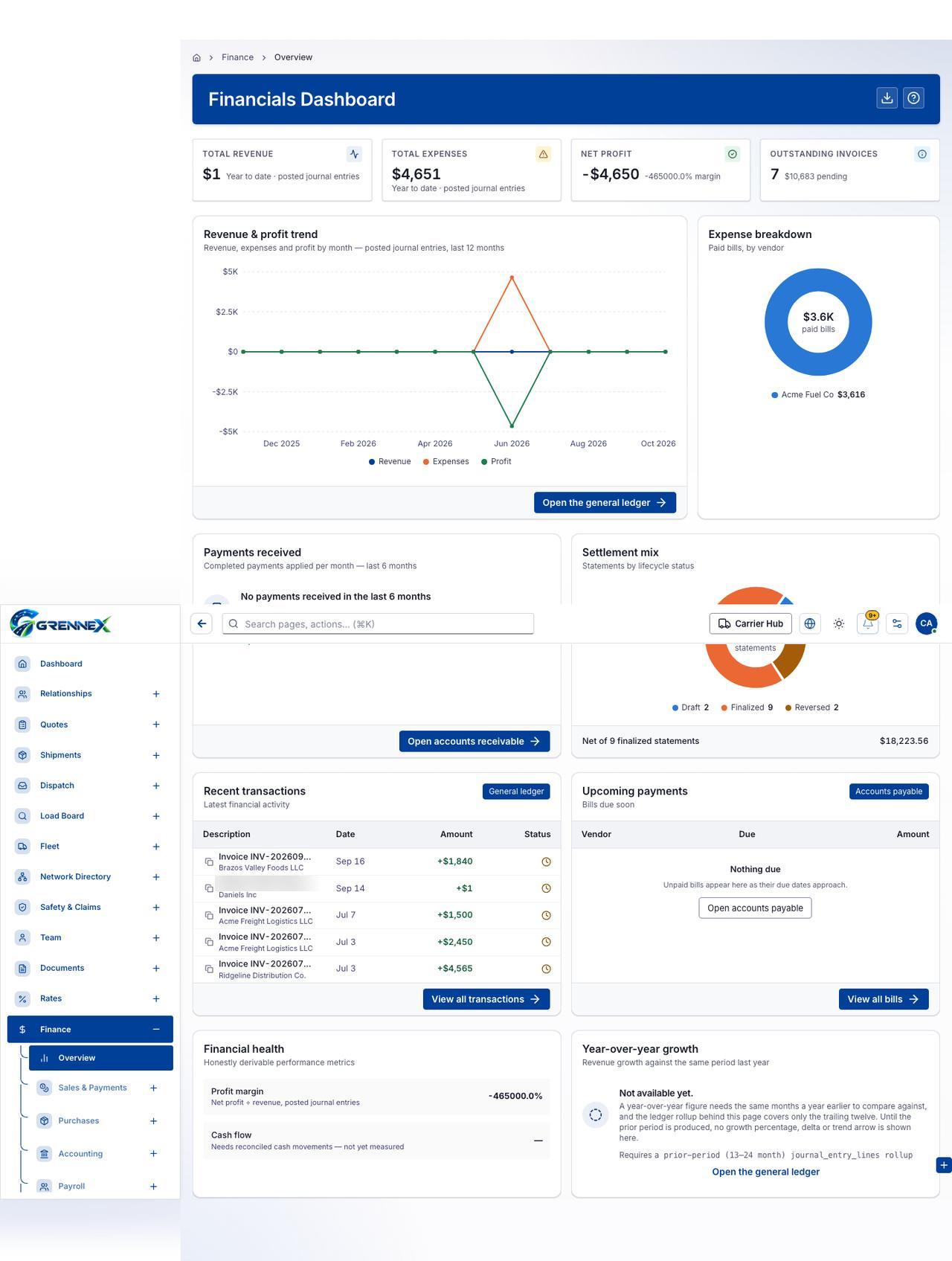Click the home icon in breadcrumb

(196, 57)
